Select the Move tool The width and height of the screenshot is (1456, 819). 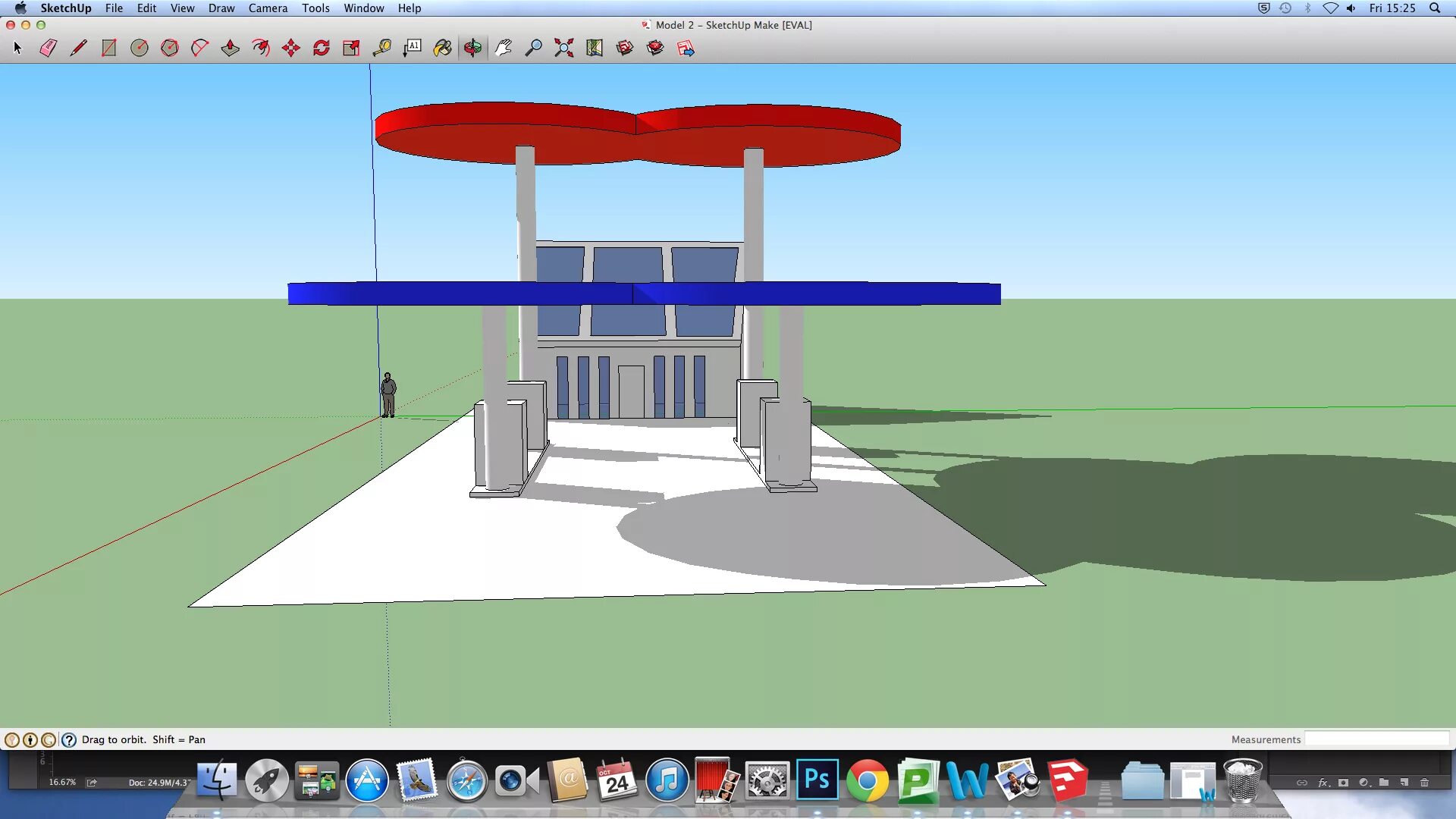click(x=290, y=48)
